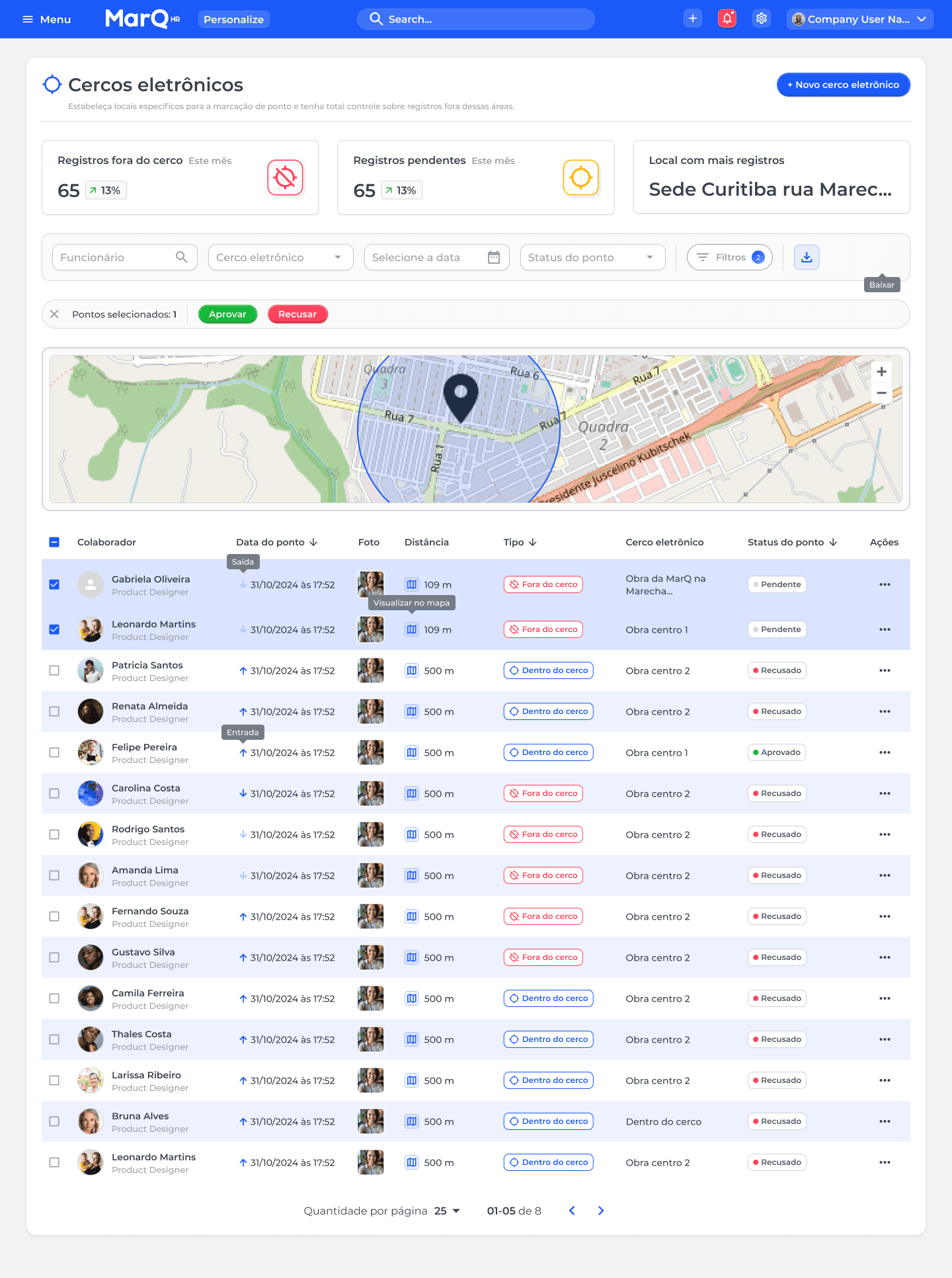Open Felipe Pereira's point photo thumbnail
Viewport: 952px width, 1278px height.
(x=371, y=752)
